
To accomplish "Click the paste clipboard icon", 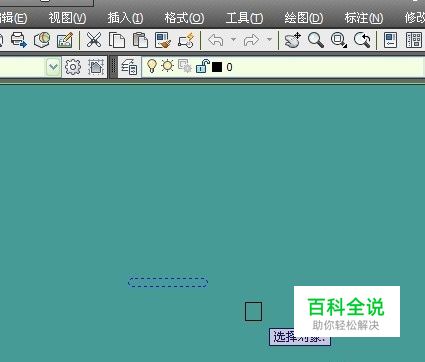I will coord(140,40).
